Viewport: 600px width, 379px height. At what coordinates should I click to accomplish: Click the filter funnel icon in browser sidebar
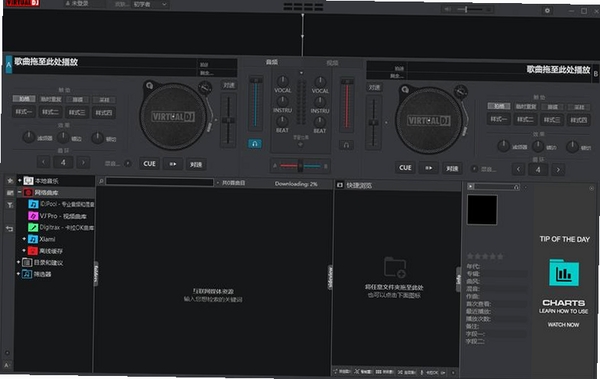[10, 205]
